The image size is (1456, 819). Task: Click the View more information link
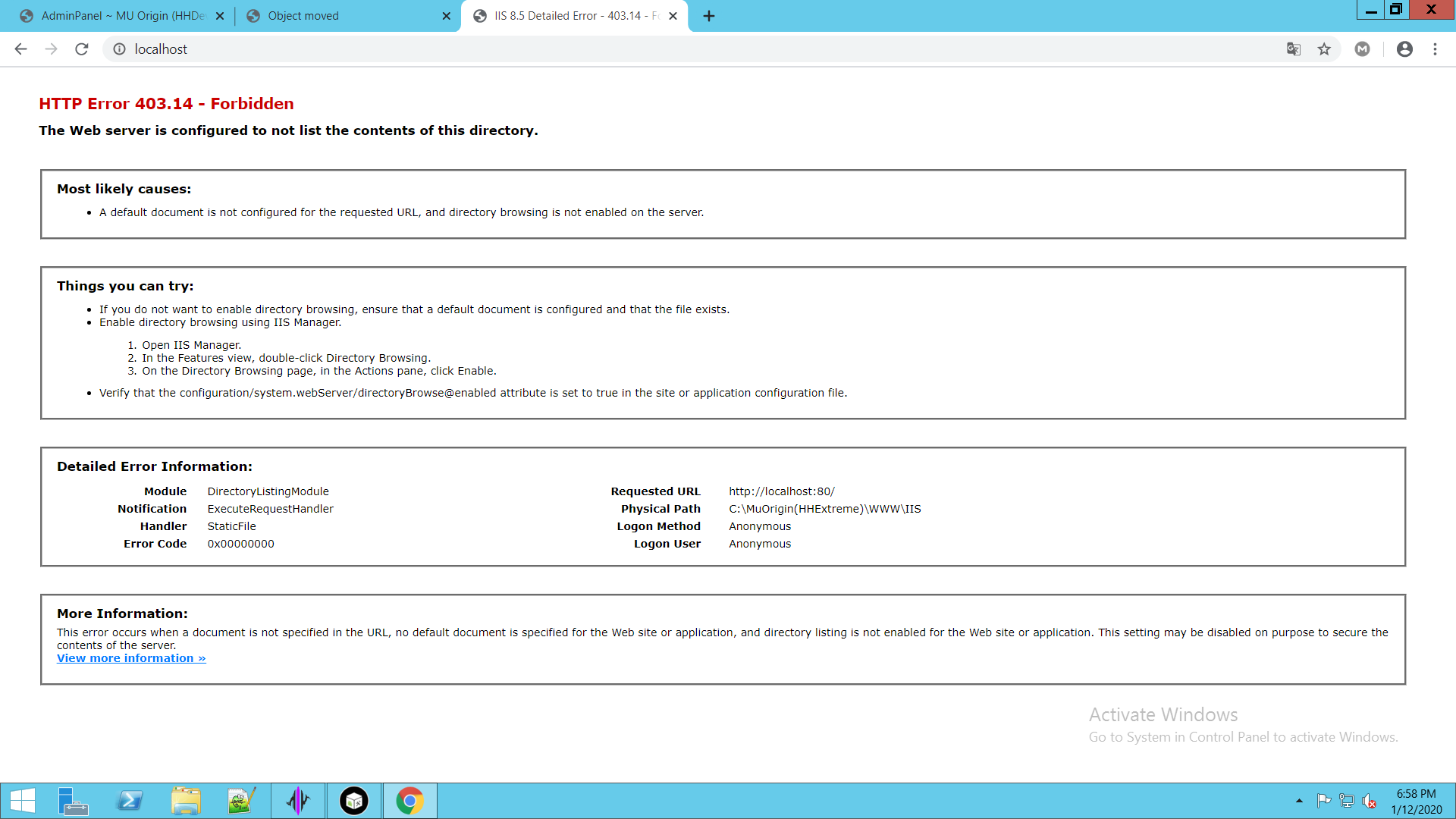pos(131,658)
